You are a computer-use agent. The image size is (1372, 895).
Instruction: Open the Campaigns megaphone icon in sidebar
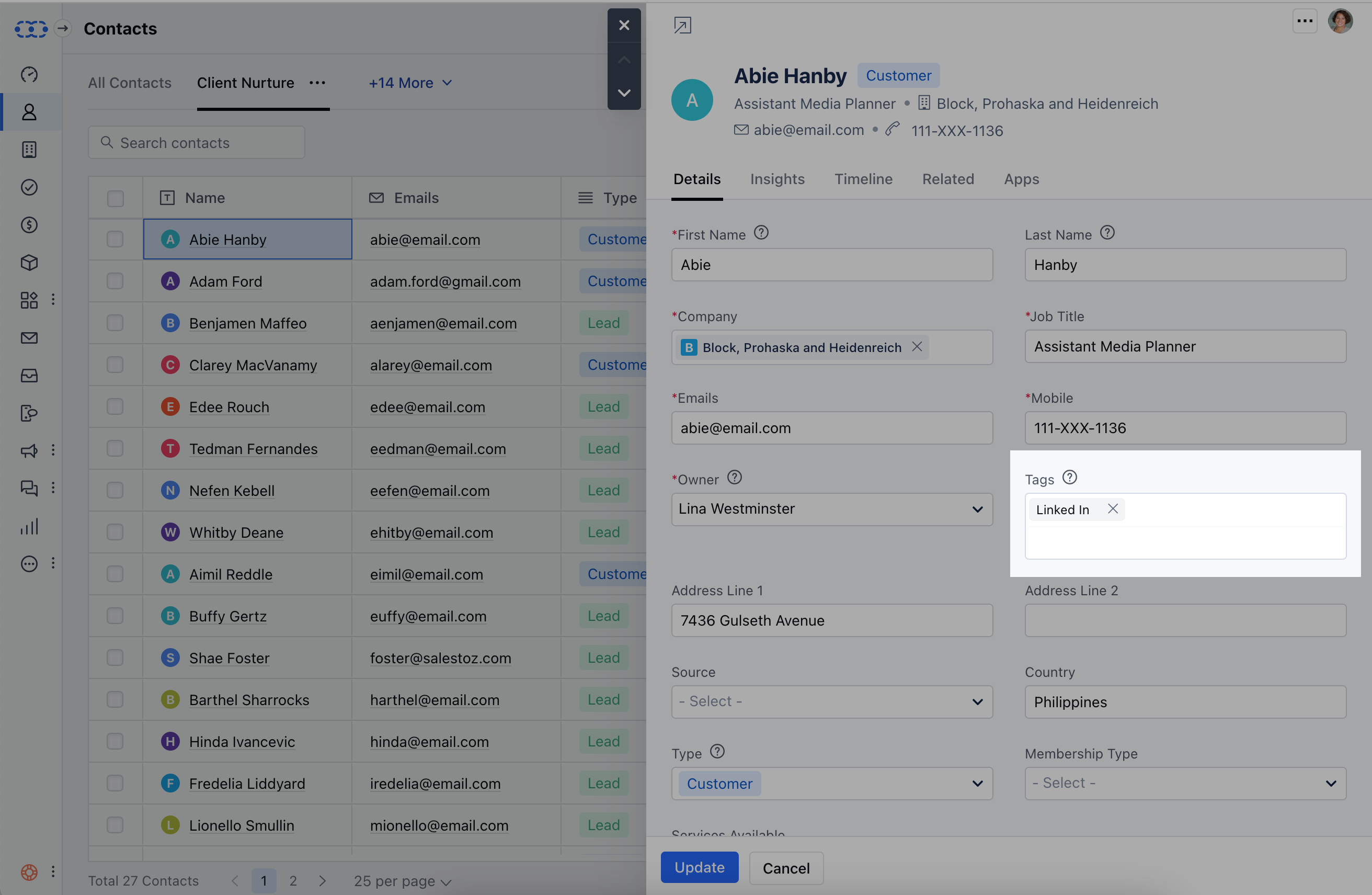pos(29,450)
